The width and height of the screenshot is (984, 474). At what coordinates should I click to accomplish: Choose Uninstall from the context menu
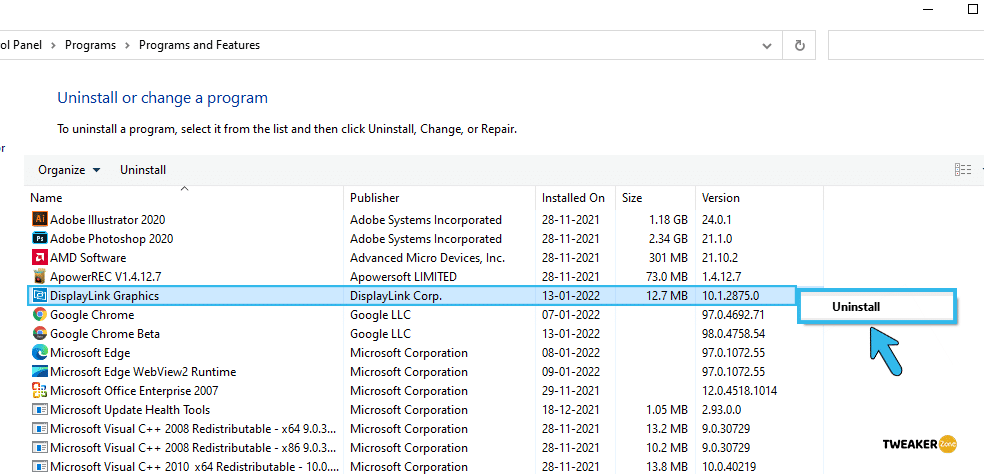point(856,307)
